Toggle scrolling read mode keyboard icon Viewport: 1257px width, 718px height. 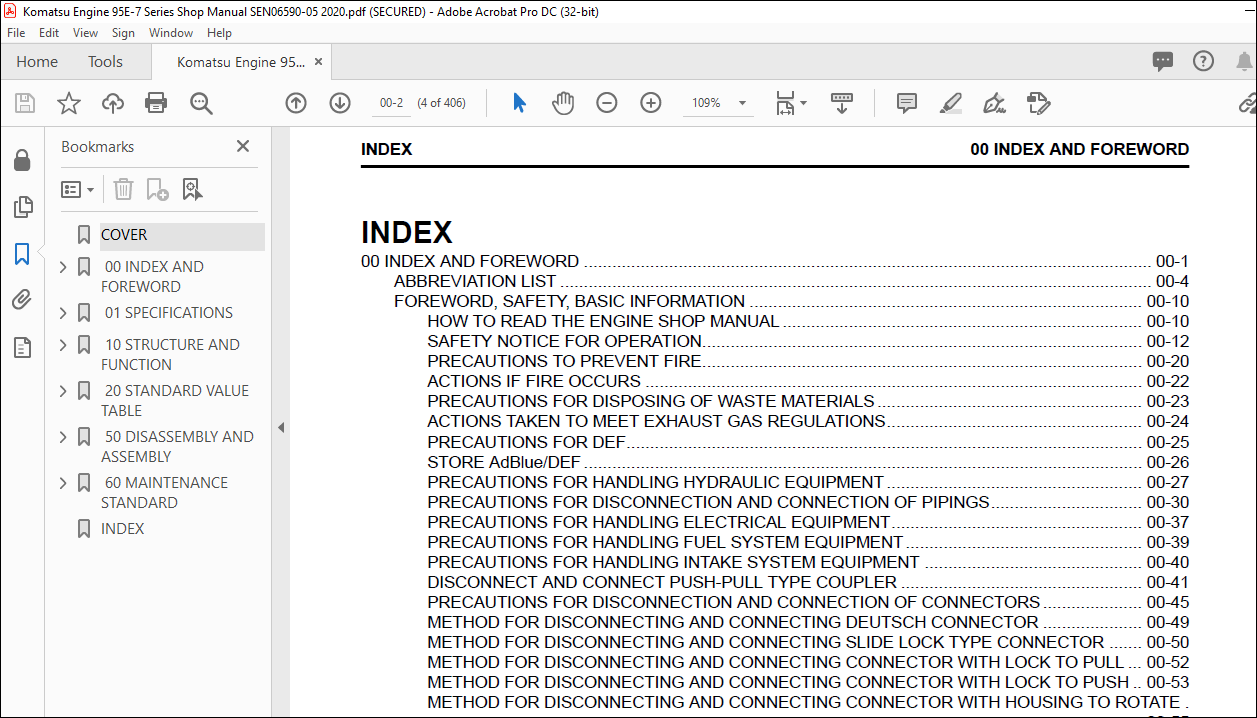842,103
